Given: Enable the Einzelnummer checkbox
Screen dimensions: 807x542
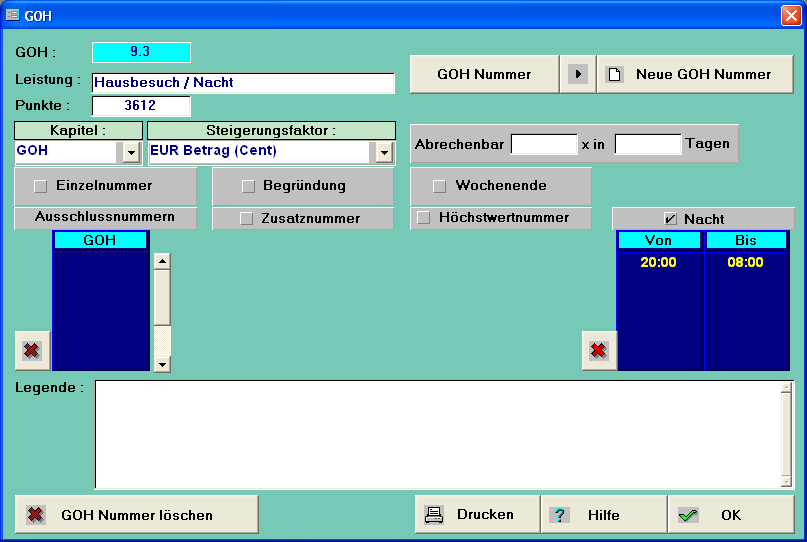Looking at the screenshot, I should 41,185.
